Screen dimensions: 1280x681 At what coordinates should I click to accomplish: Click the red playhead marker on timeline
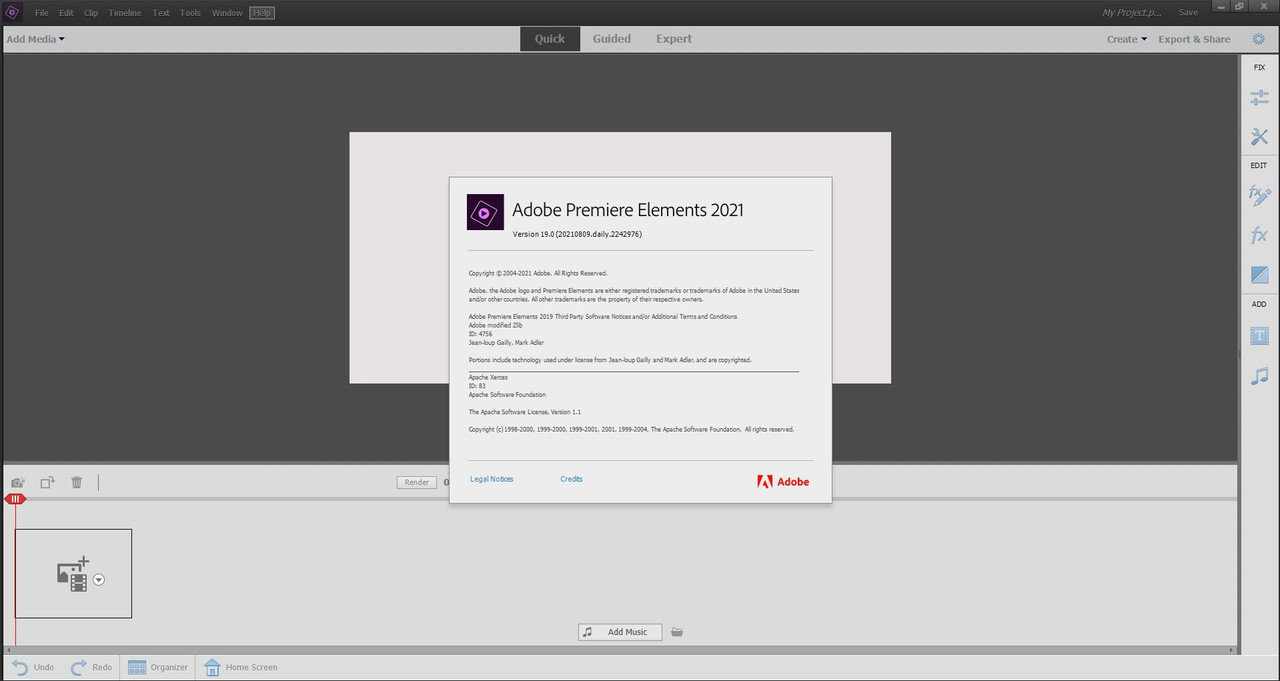click(x=15, y=498)
